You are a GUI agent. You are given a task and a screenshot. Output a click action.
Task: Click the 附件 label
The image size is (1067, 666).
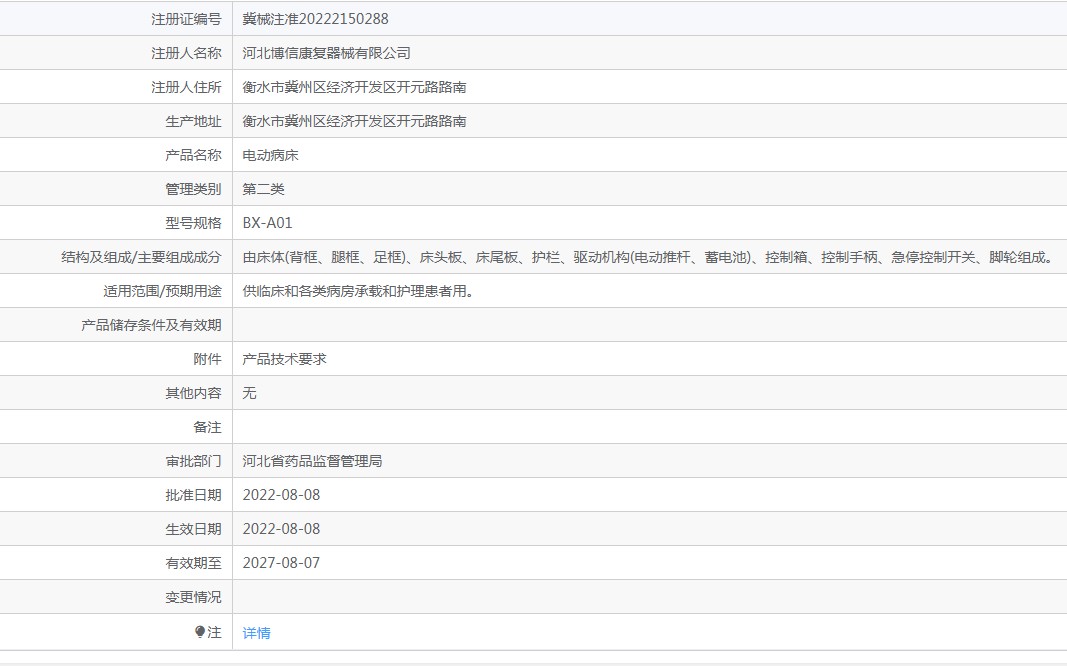tap(208, 359)
